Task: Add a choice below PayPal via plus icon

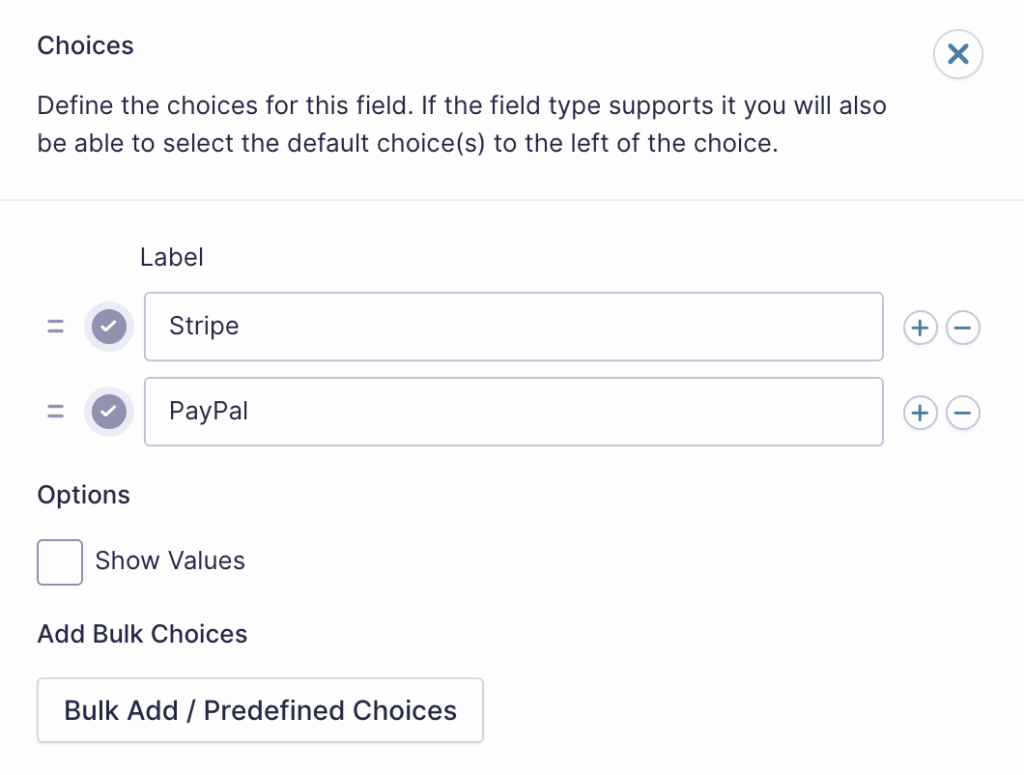Action: (920, 412)
